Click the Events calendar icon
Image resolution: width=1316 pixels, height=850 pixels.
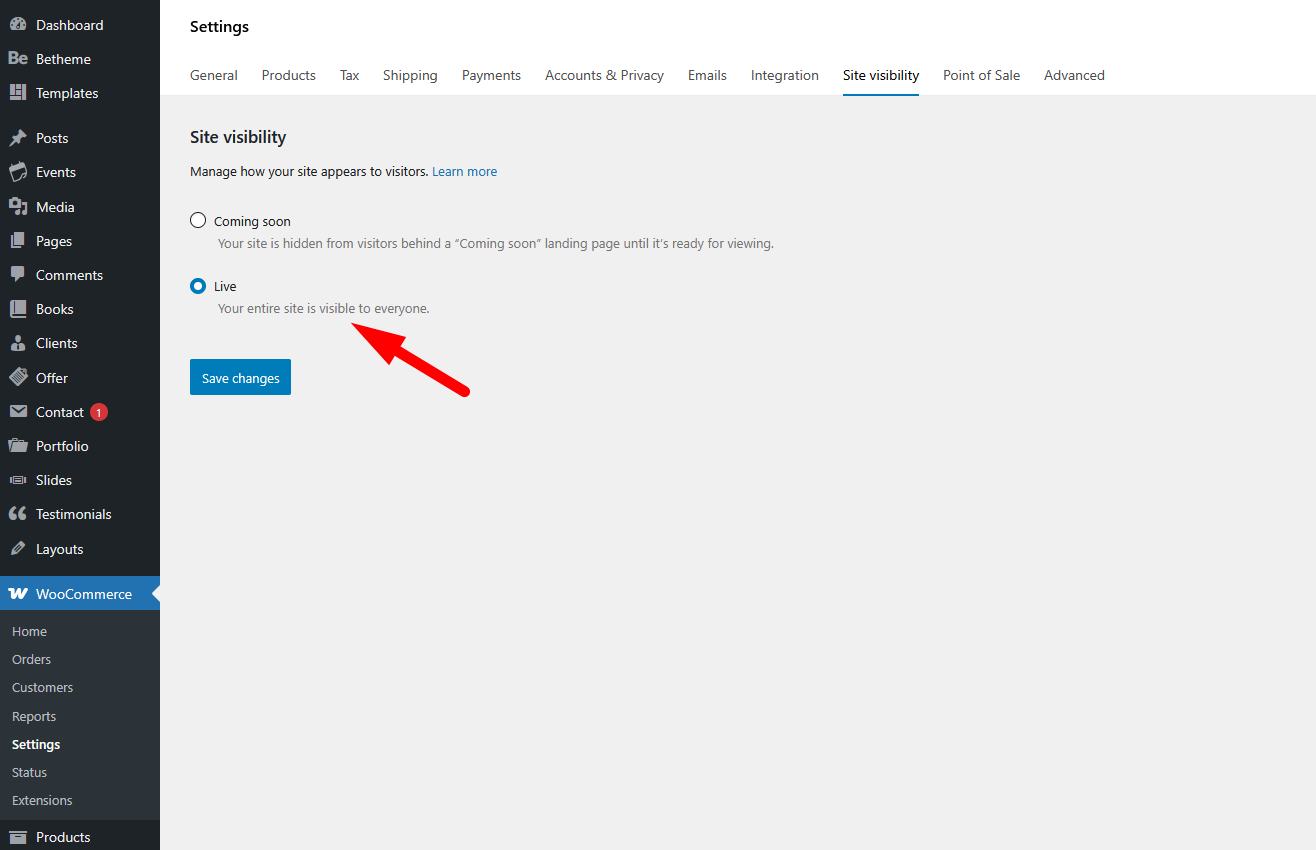pos(18,172)
